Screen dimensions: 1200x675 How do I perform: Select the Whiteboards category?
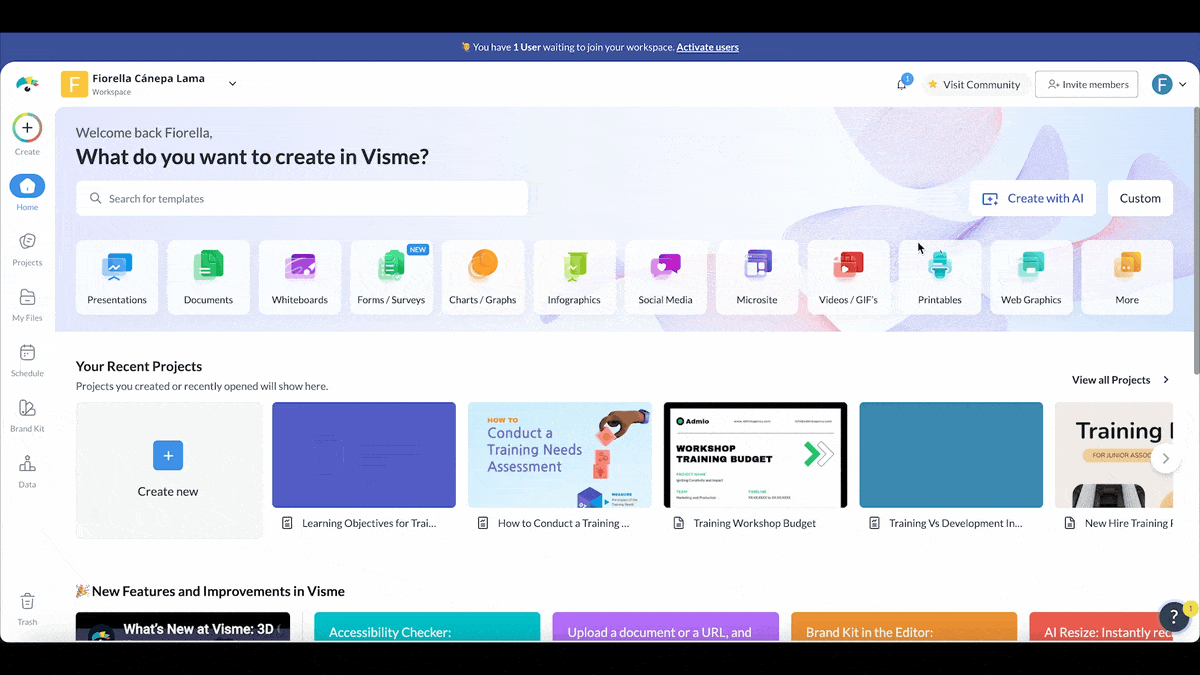click(x=300, y=277)
